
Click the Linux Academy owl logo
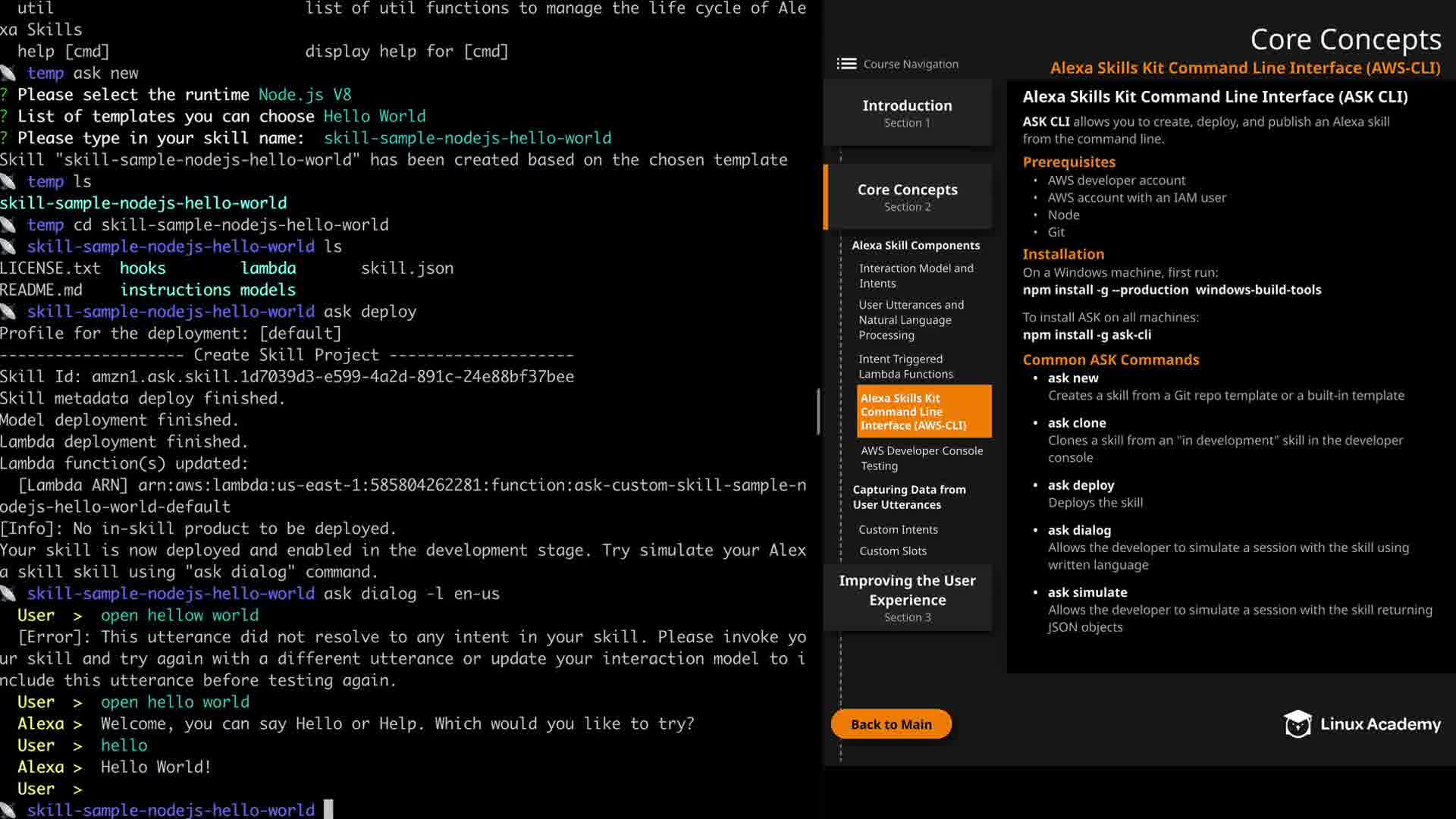click(1297, 724)
